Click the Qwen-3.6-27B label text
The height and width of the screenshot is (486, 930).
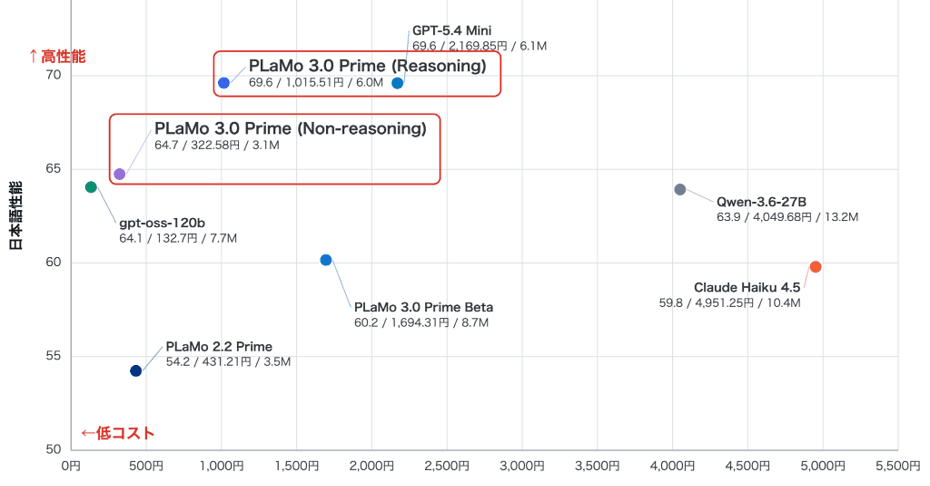click(761, 202)
